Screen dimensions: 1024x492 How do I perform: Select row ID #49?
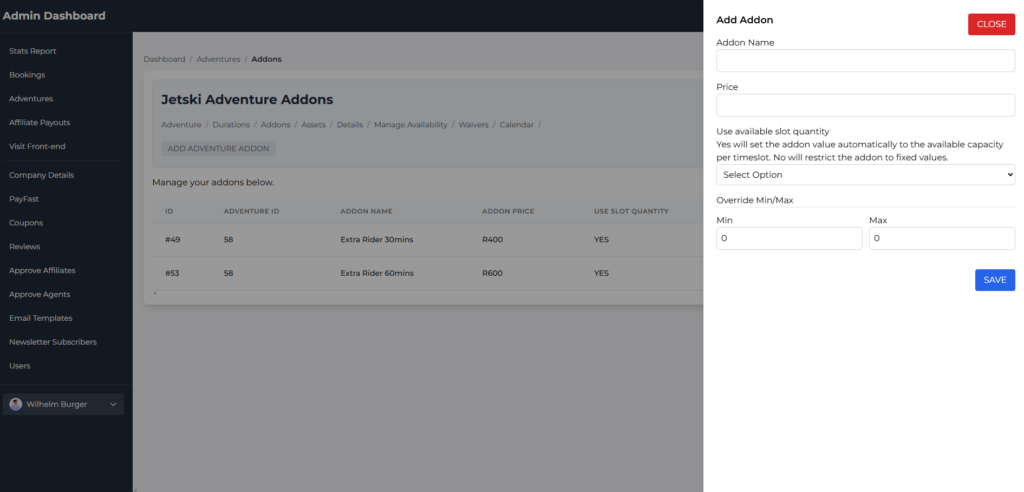point(172,240)
